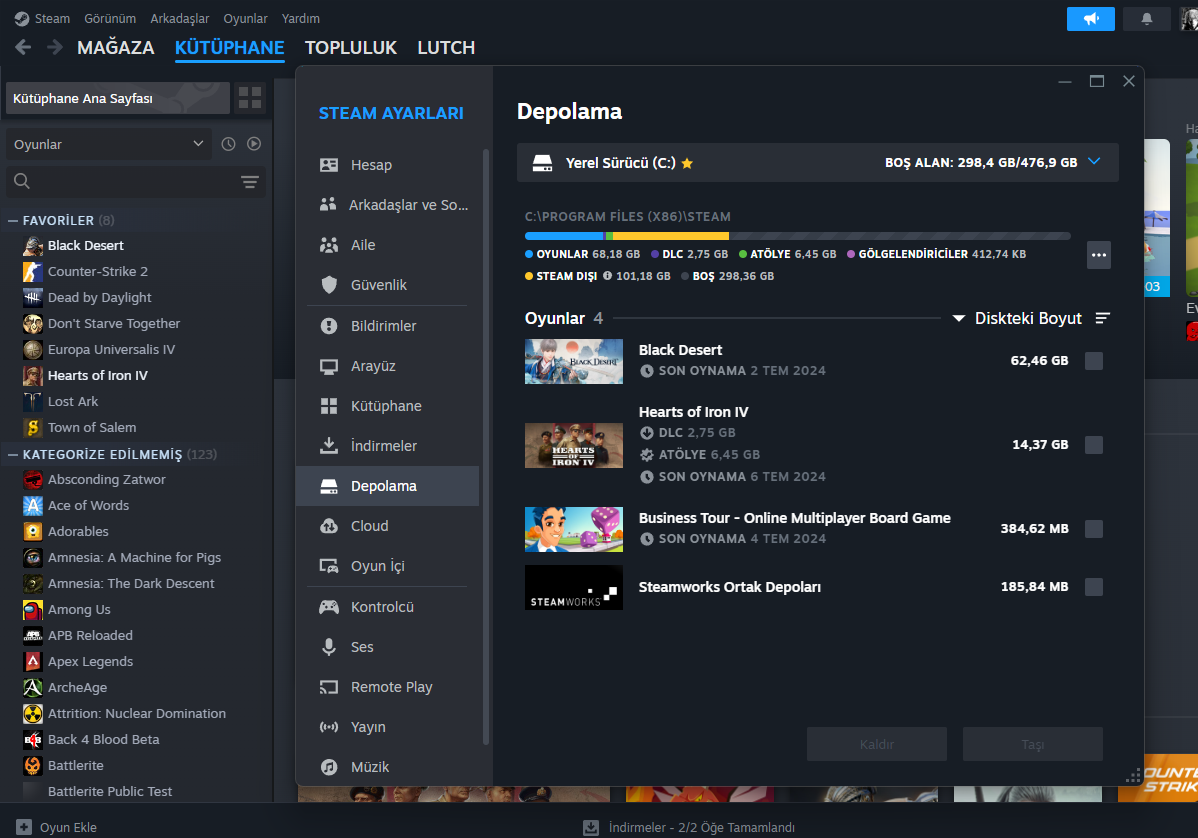Switch library to grid collections view

[x=250, y=98]
